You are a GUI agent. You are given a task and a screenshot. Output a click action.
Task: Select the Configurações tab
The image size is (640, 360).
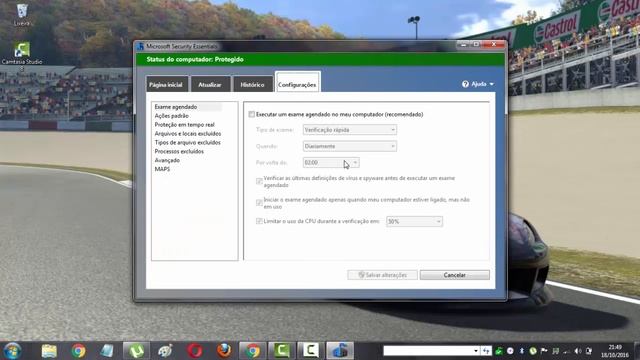[297, 84]
